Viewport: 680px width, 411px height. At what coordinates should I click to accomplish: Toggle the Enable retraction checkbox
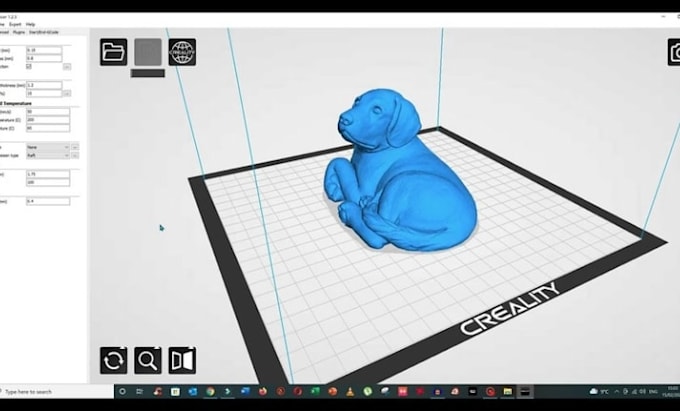click(x=29, y=66)
